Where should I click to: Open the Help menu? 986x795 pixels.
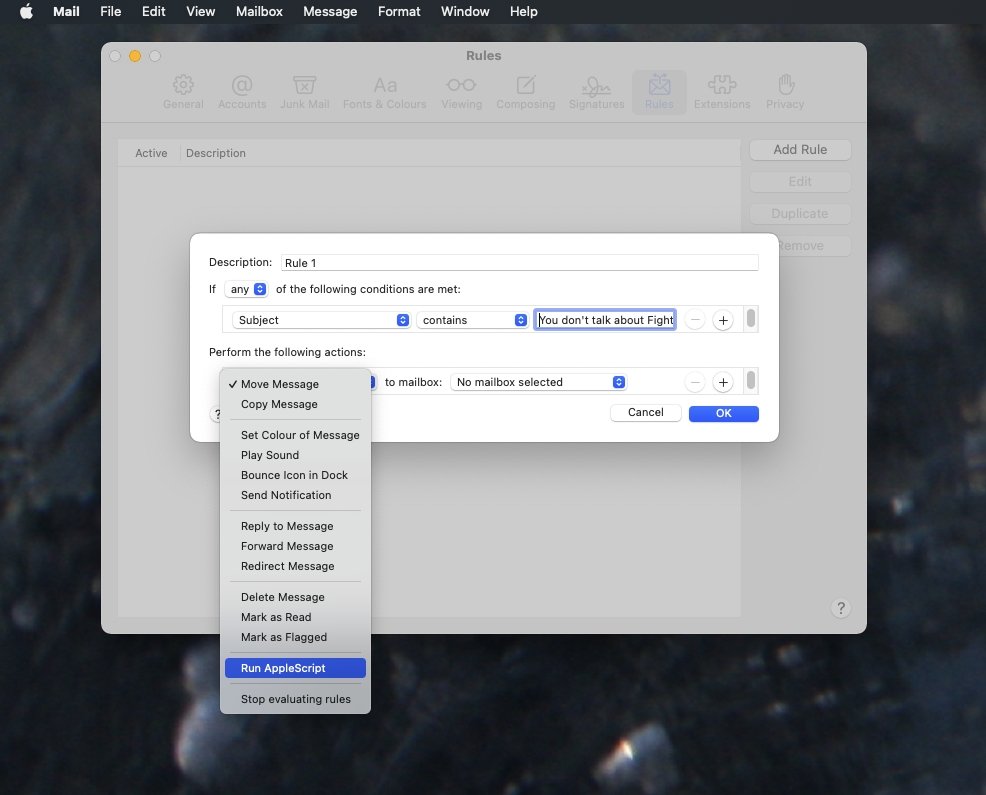[x=523, y=11]
